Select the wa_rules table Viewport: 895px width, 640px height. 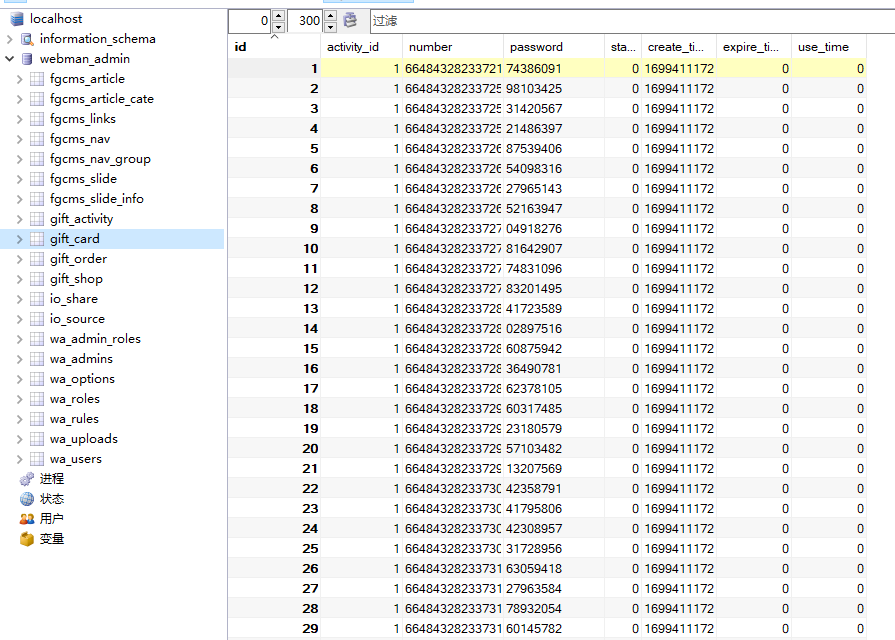pos(74,418)
